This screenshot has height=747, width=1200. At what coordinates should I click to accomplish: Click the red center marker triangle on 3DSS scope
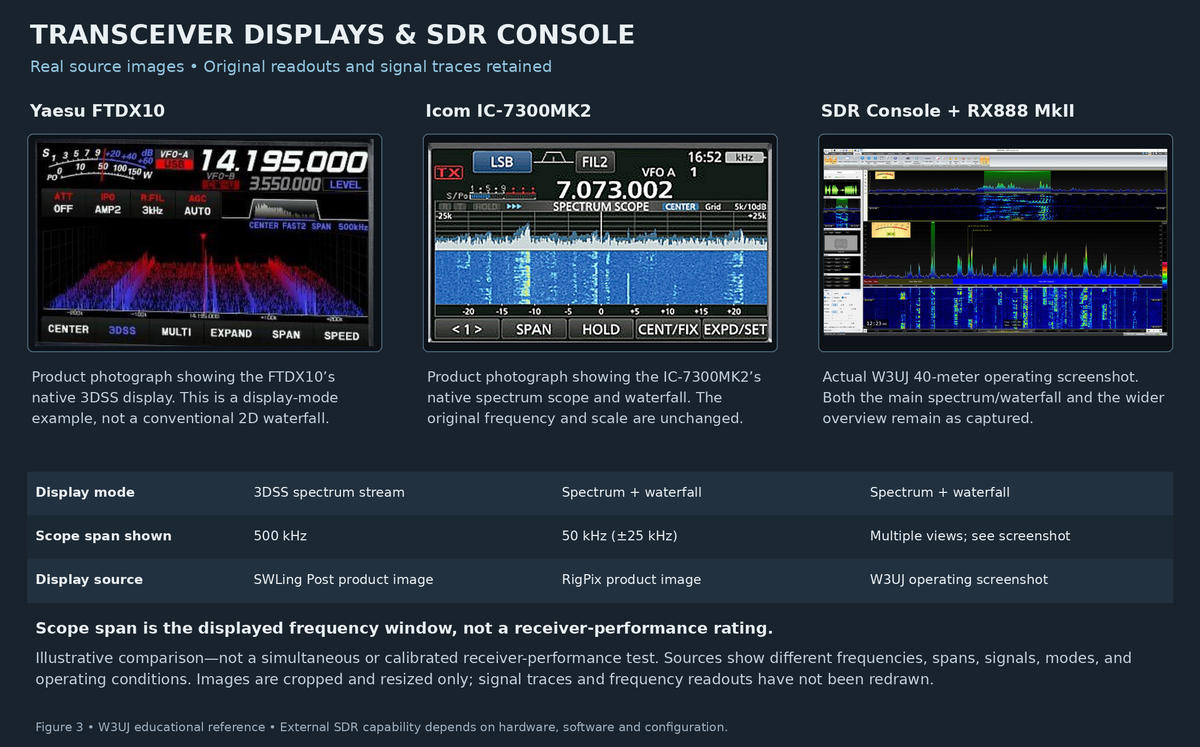click(203, 236)
